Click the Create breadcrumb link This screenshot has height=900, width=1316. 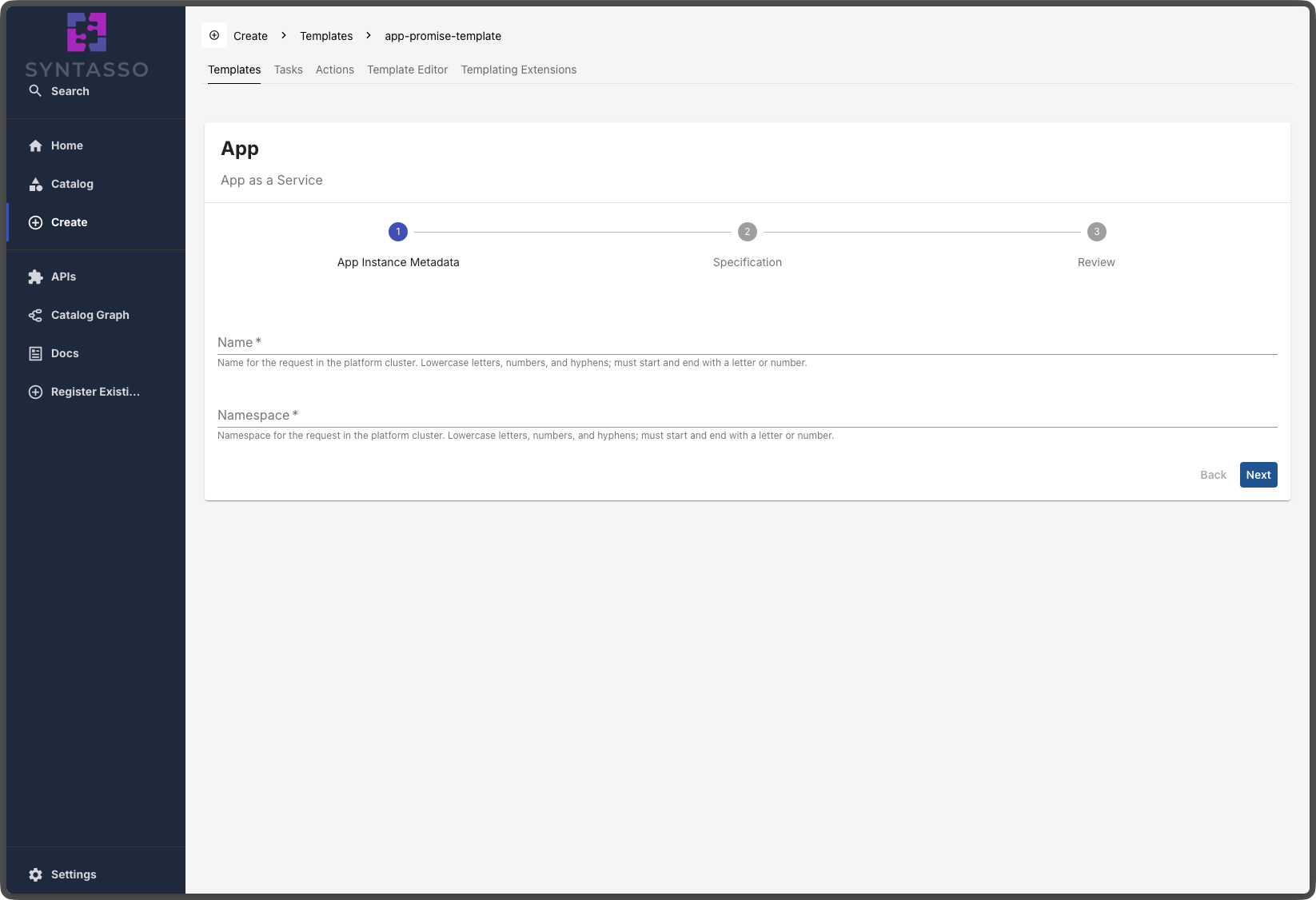coord(250,36)
